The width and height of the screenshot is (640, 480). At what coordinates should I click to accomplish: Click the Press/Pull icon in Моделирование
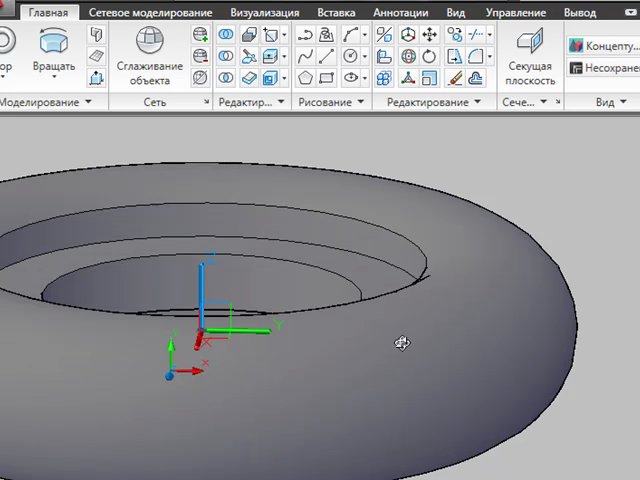96,78
